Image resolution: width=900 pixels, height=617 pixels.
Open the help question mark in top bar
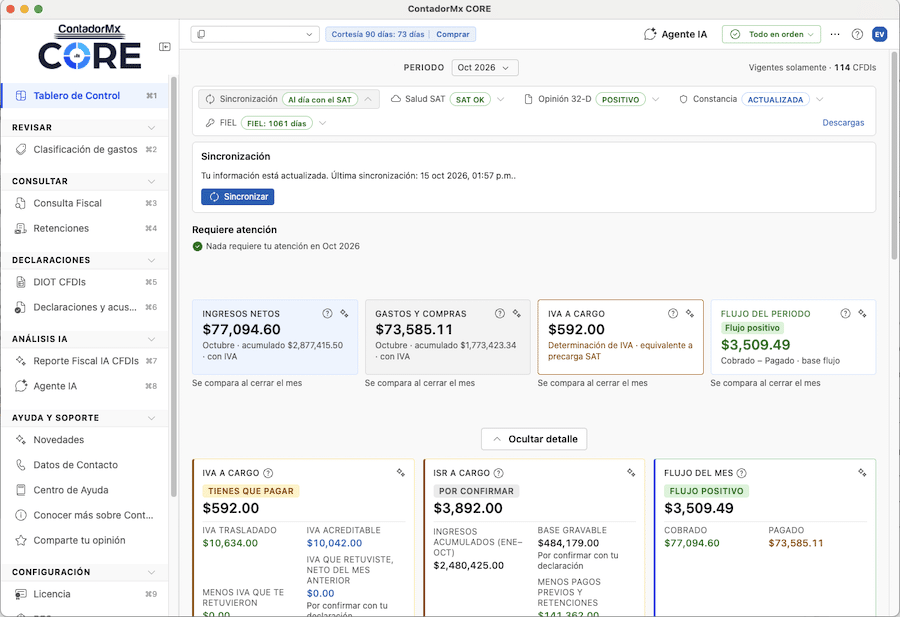(857, 34)
